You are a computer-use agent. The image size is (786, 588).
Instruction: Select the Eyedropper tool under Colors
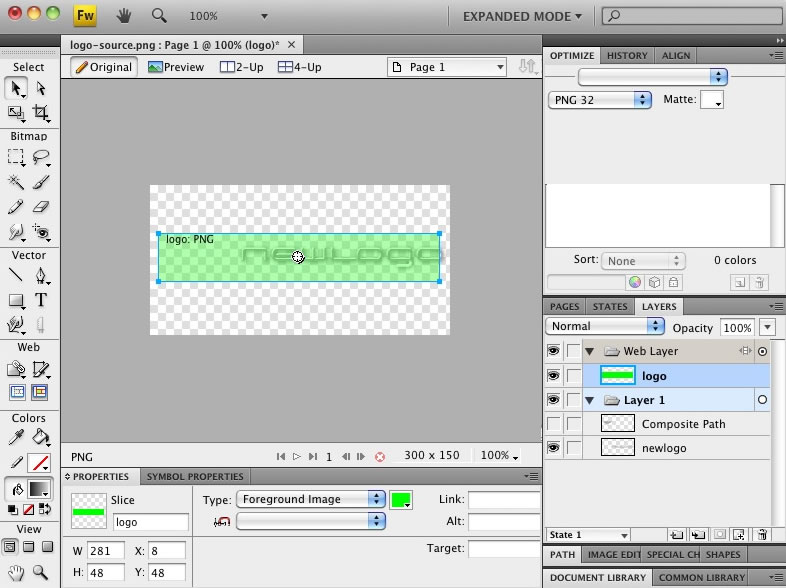point(16,438)
